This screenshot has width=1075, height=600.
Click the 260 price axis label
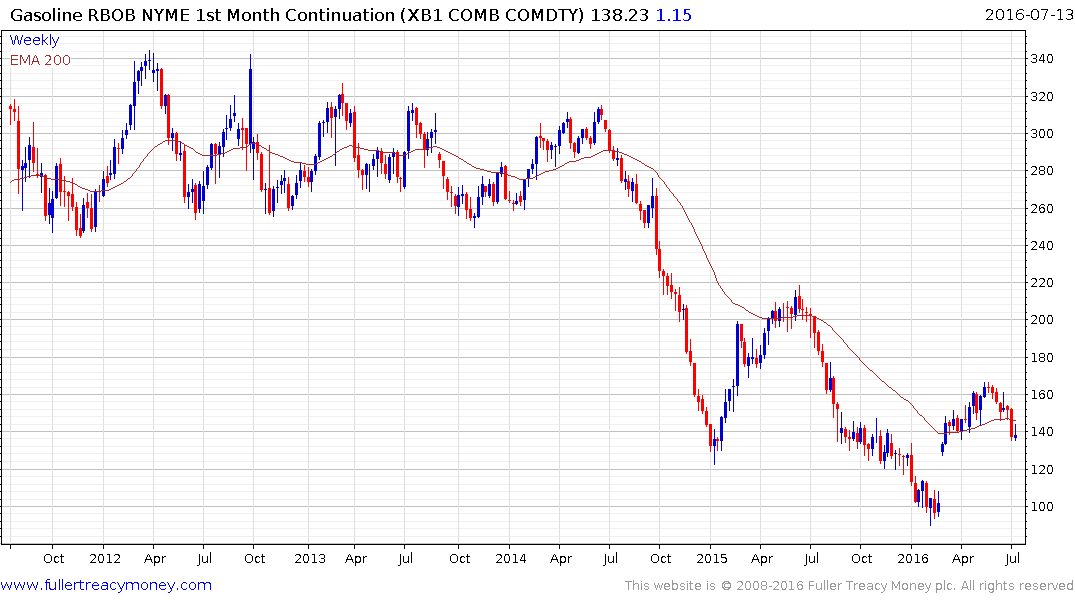[1042, 208]
